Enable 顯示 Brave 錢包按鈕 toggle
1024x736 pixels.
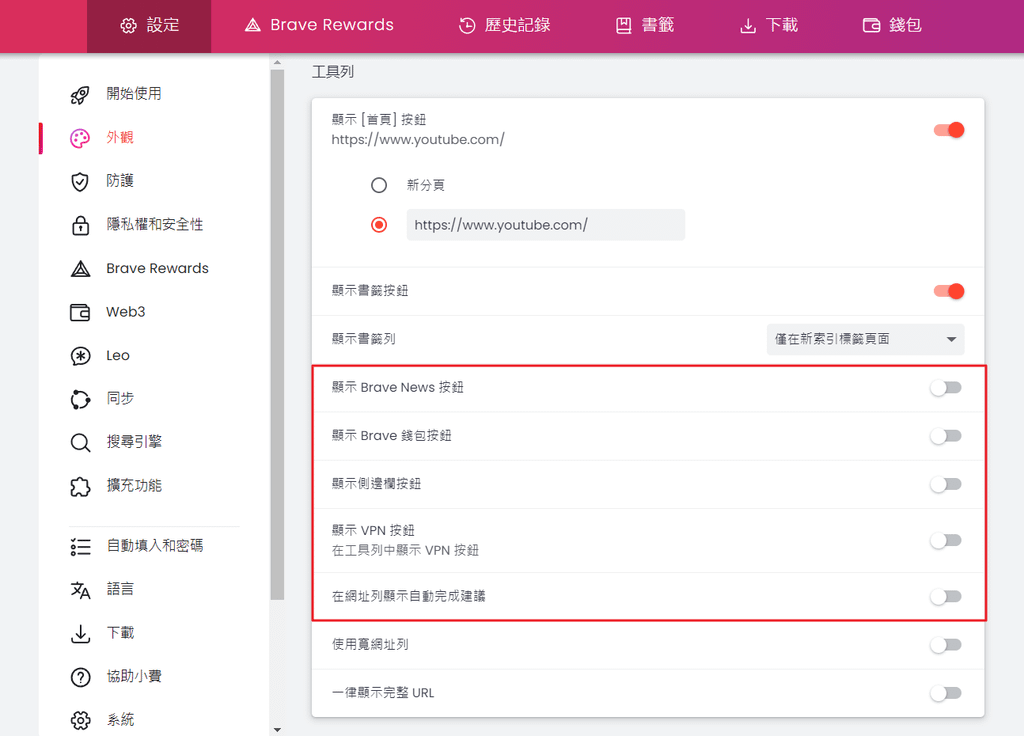click(x=946, y=436)
